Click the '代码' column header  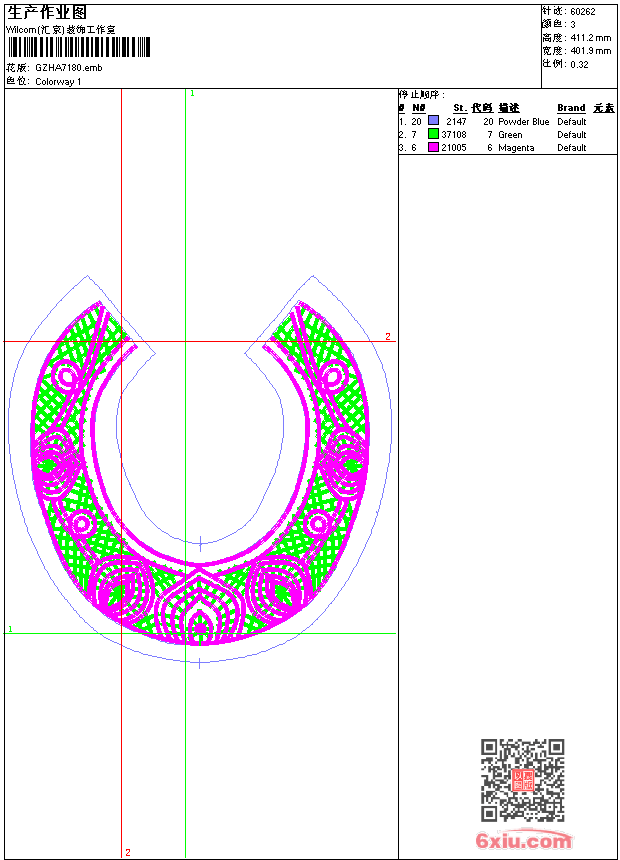(x=482, y=108)
